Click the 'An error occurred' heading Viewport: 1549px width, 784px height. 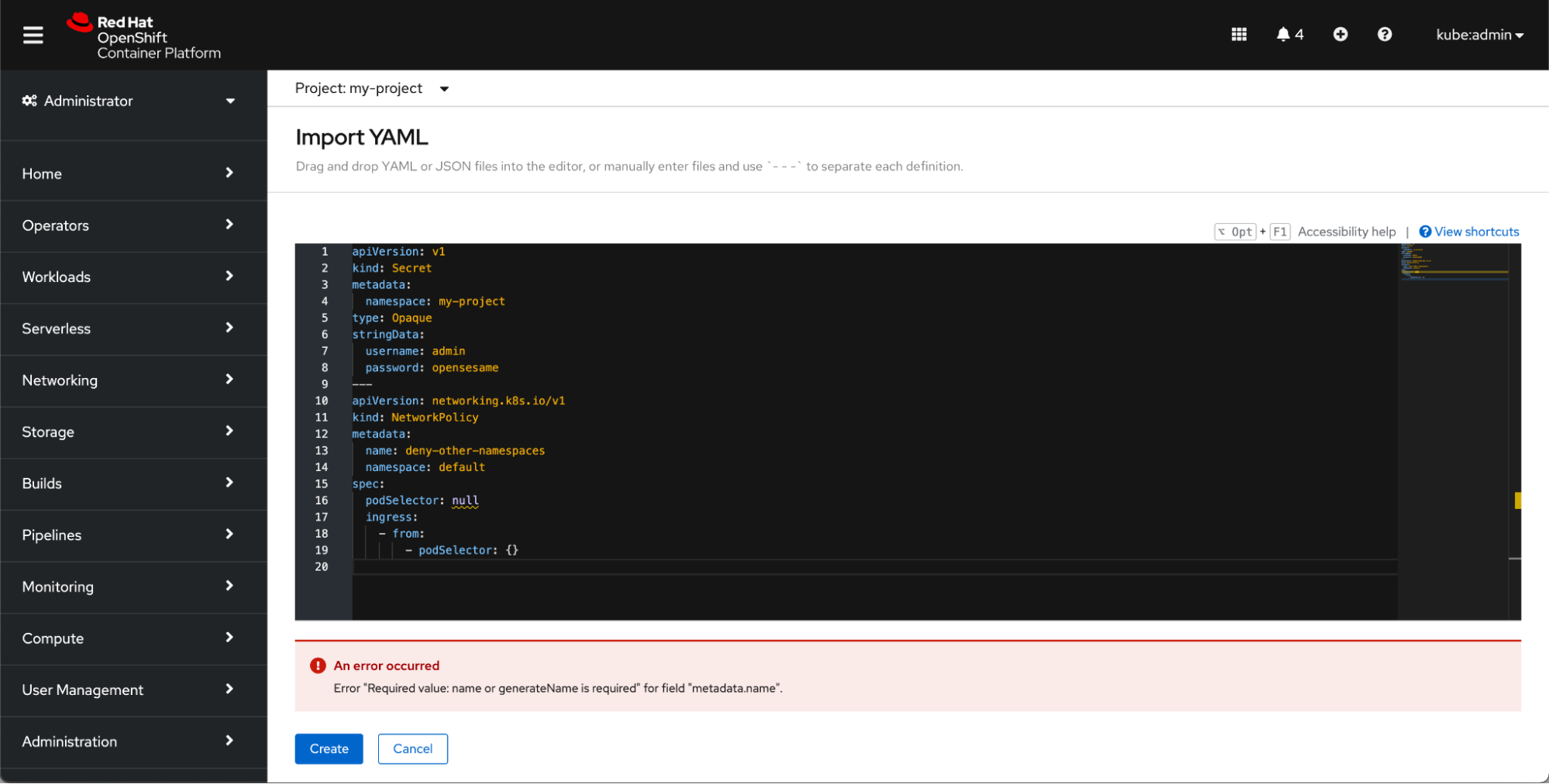pos(387,665)
